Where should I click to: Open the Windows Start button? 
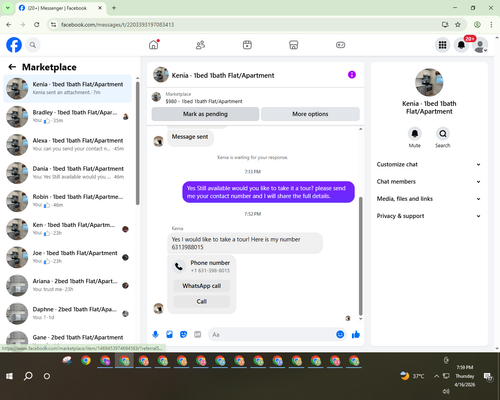pos(9,376)
